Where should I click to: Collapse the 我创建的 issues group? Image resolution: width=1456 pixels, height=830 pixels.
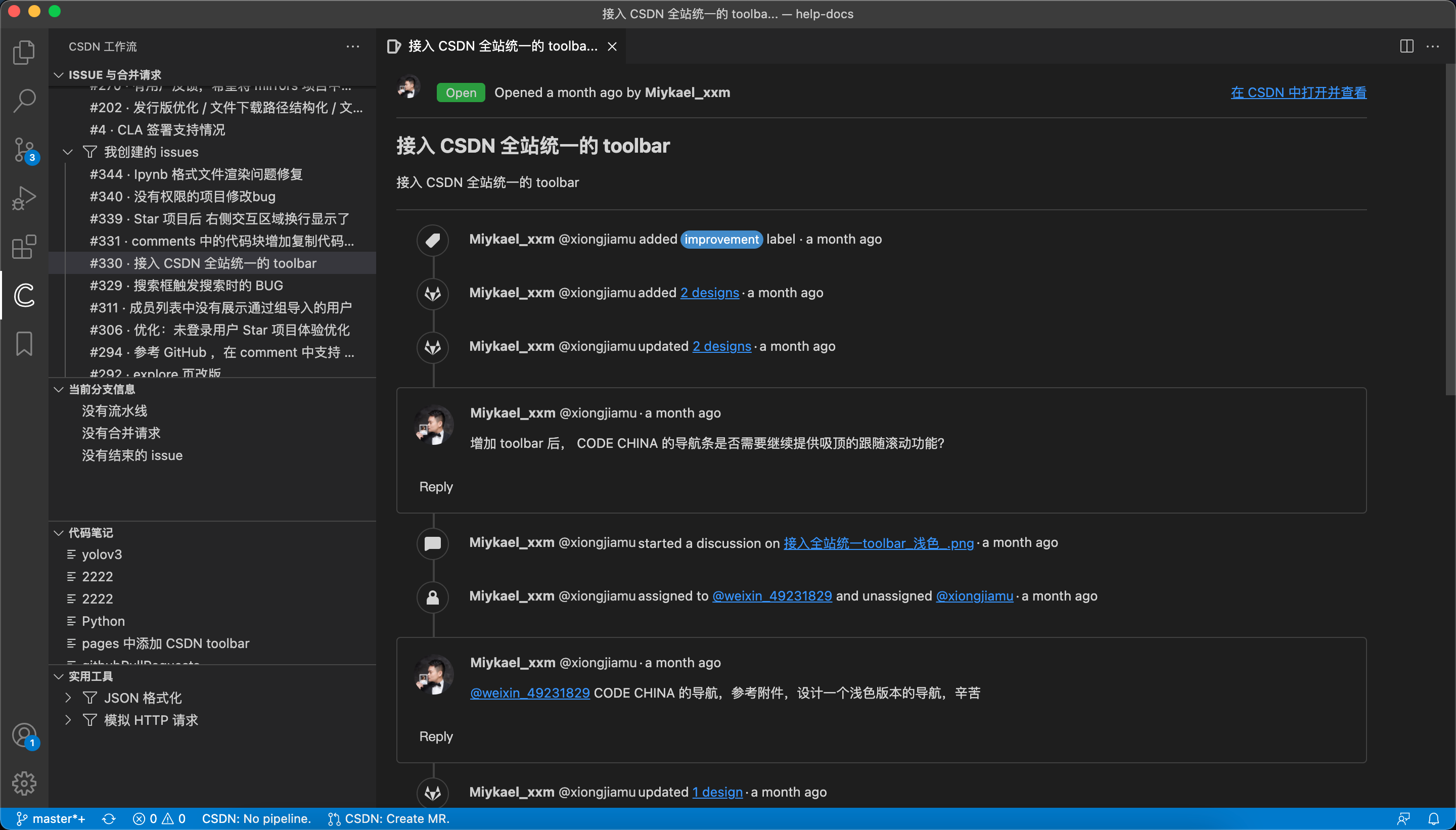pos(68,152)
